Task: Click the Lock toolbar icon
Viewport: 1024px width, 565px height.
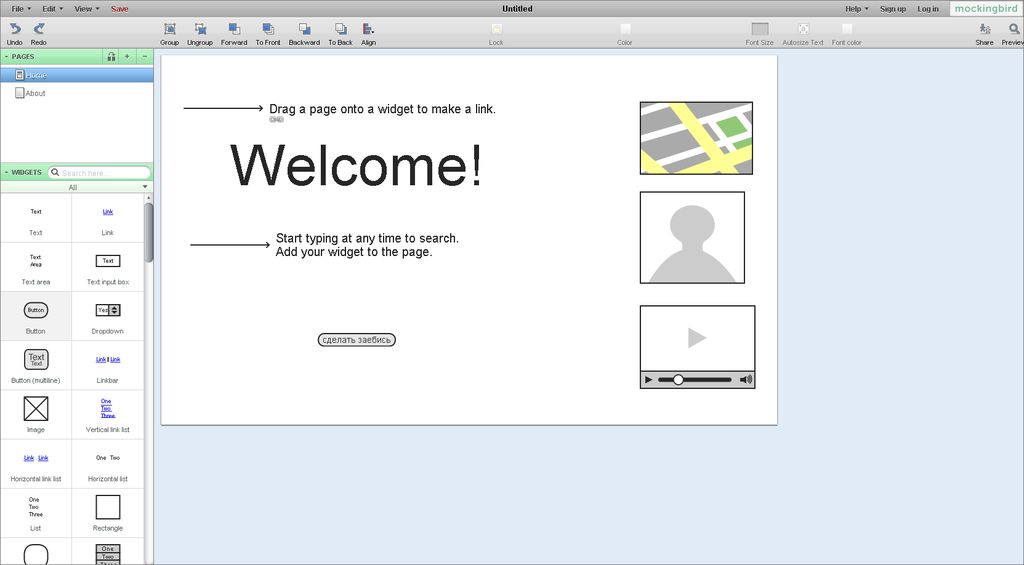Action: click(x=496, y=29)
